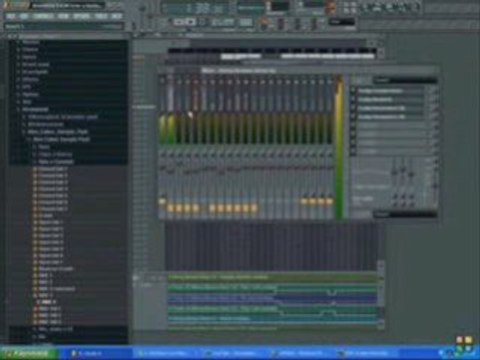Click the mixer window title bar
The width and height of the screenshot is (480, 360).
[x=297, y=70]
